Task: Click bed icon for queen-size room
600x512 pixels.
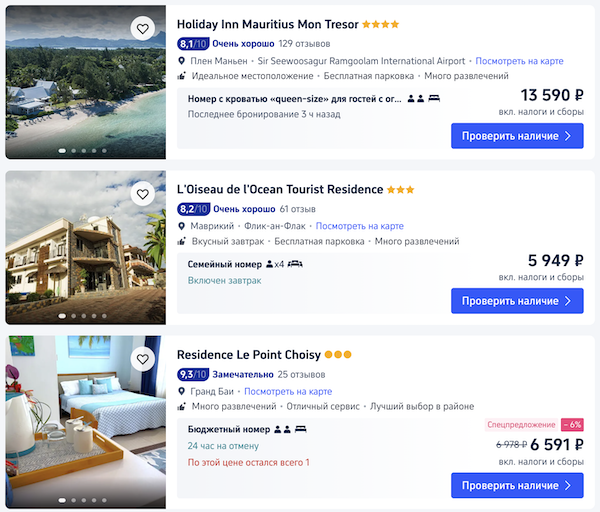Action: coord(434,99)
